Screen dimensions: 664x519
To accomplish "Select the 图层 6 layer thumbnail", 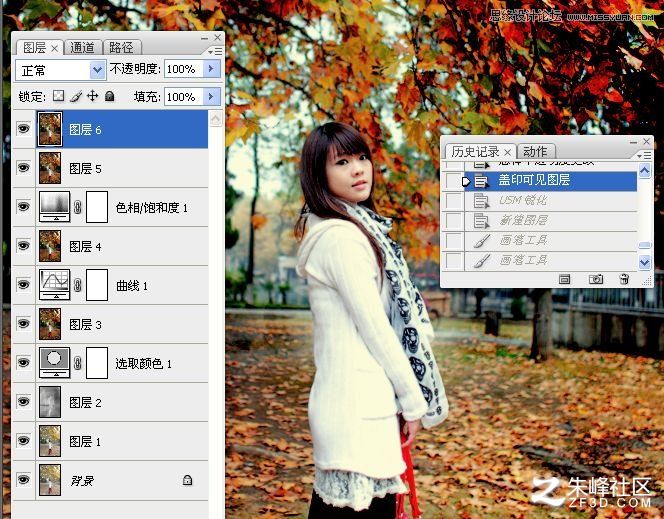I will 50,129.
